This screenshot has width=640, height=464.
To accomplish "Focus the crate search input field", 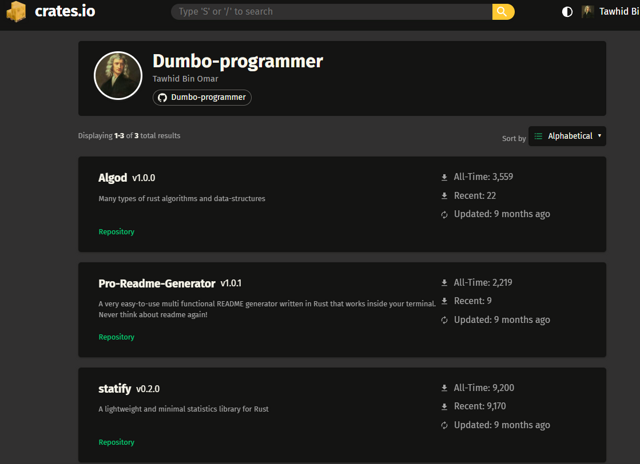I will tap(331, 12).
